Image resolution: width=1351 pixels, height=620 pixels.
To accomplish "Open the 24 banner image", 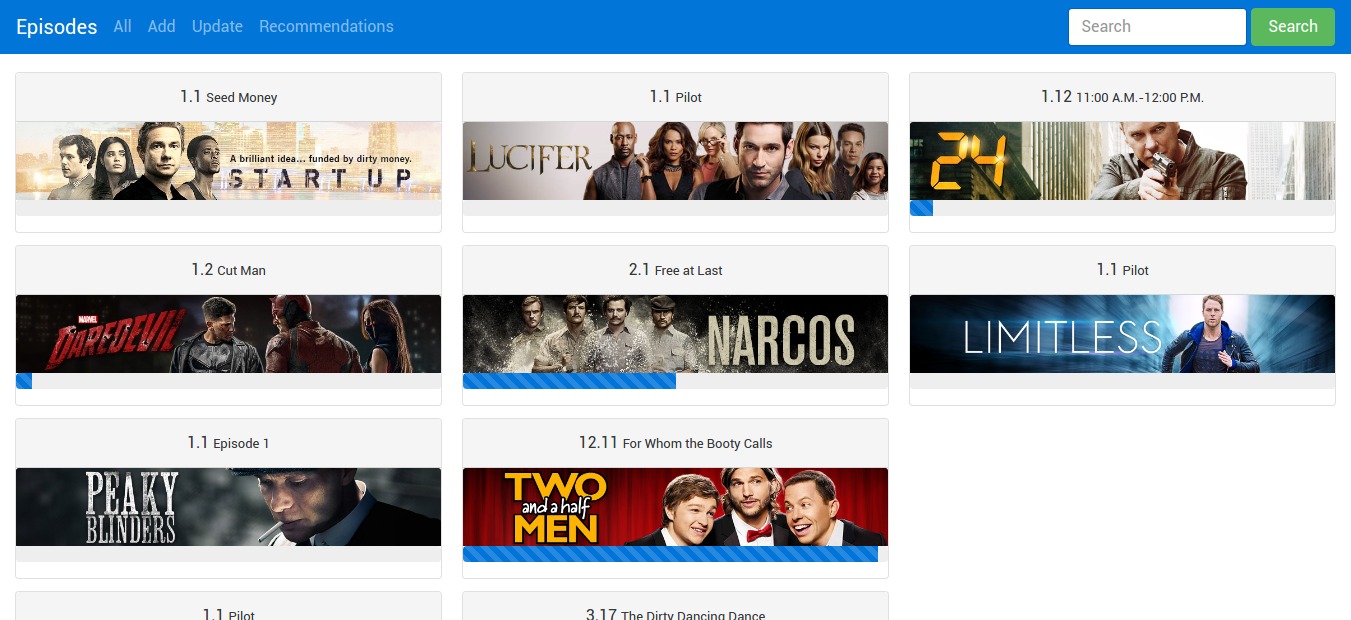I will click(x=1122, y=161).
